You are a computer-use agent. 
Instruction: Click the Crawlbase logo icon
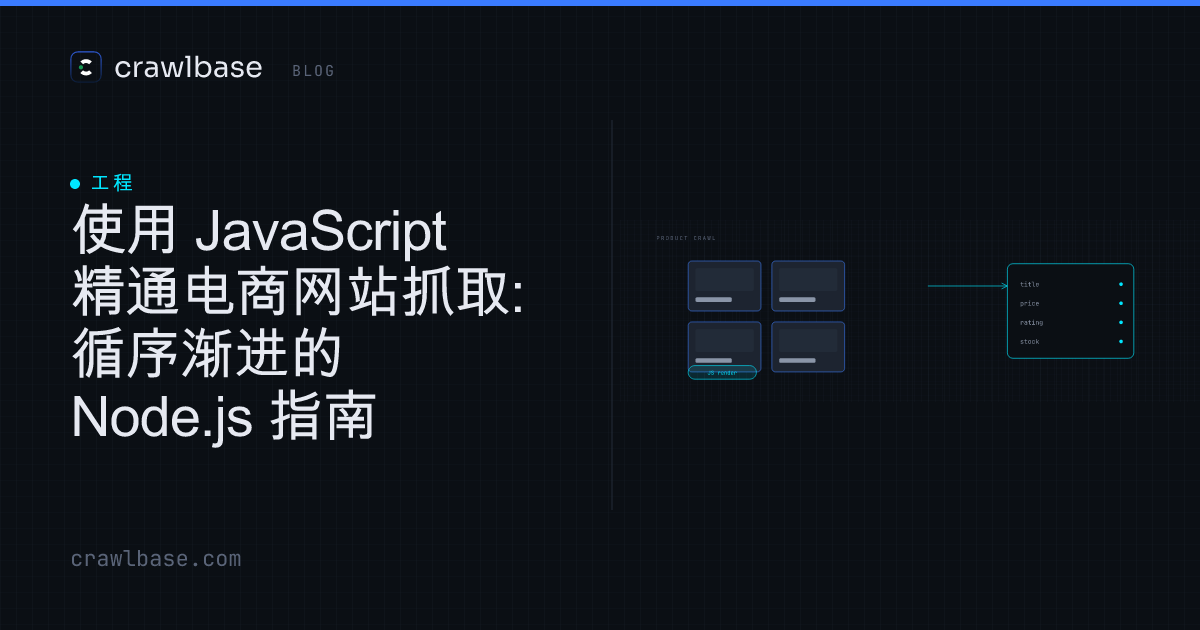click(x=86, y=67)
